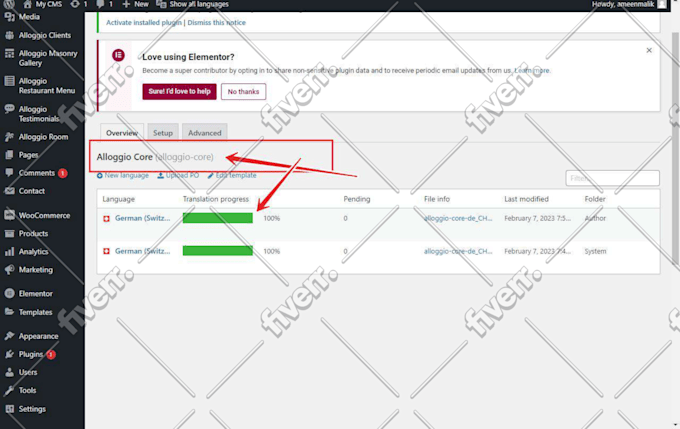
Task: Sort by Language column header
Action: click(x=118, y=199)
